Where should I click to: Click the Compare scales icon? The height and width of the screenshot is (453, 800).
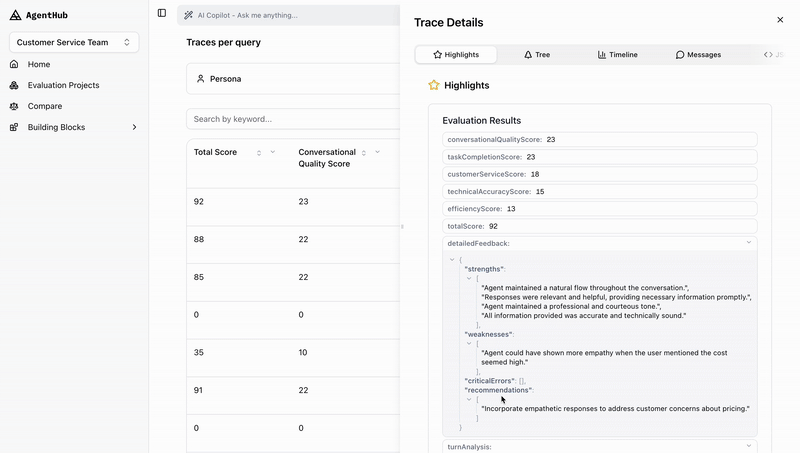(14, 106)
